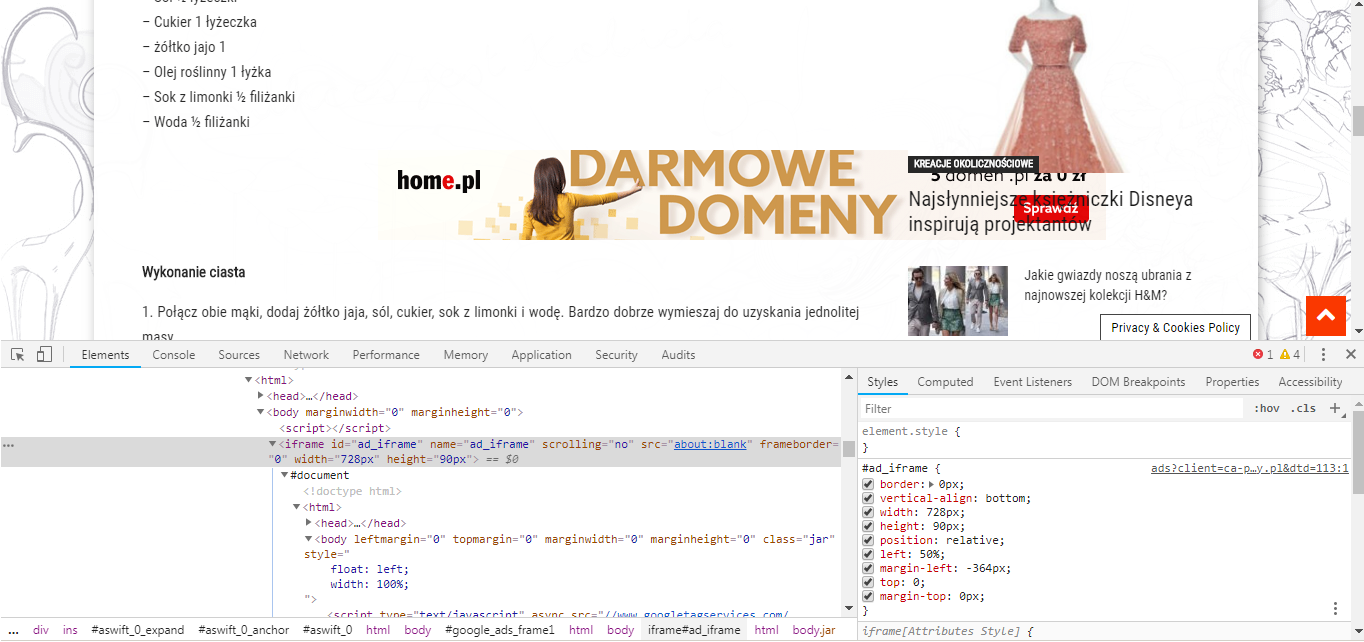Click the celebrities article thumbnail image
This screenshot has height=642, width=1364.
tap(958, 301)
